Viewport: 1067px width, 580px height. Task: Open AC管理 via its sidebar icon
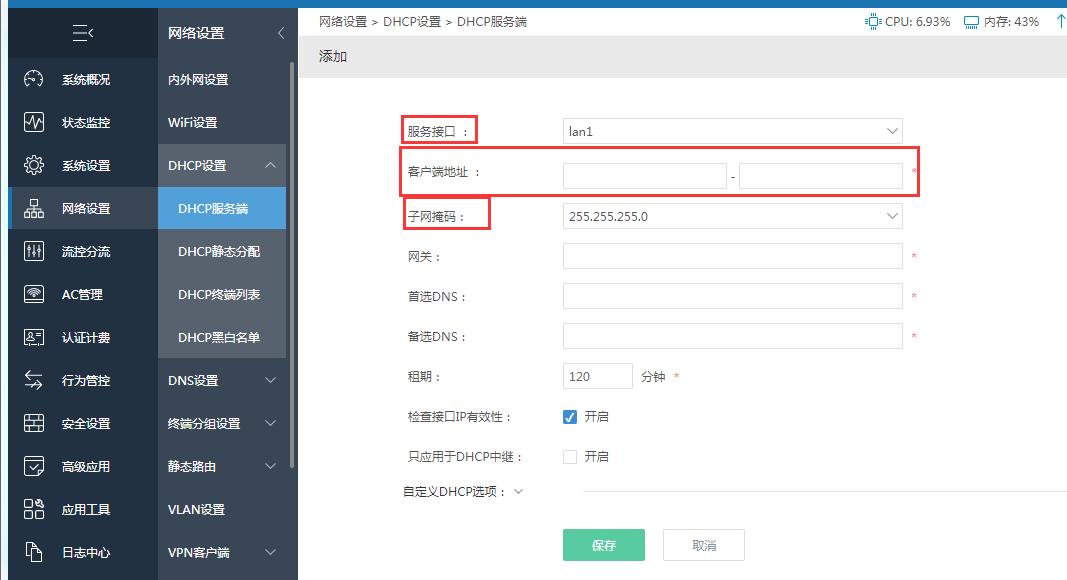click(31, 294)
